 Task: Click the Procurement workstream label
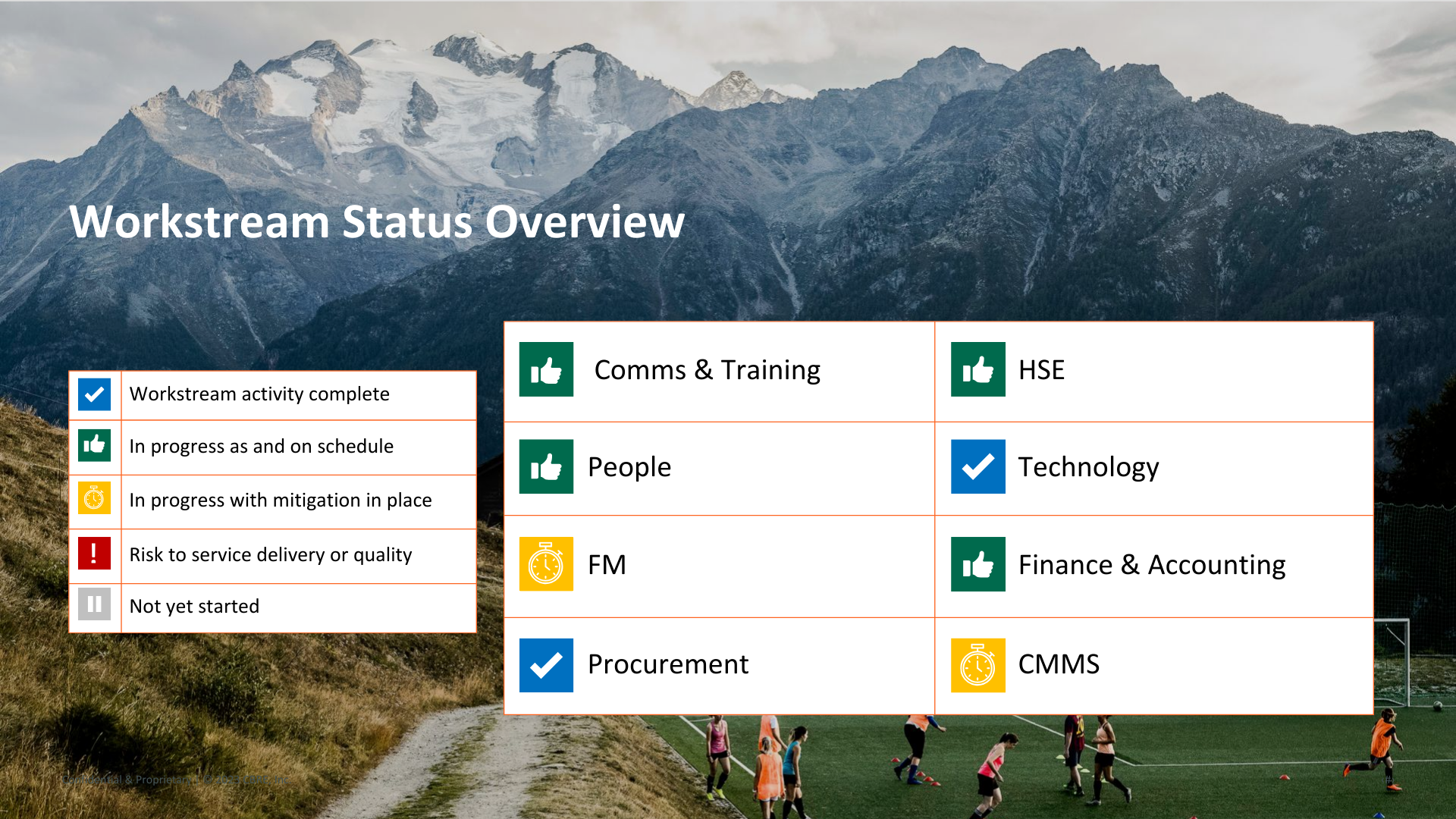click(667, 664)
